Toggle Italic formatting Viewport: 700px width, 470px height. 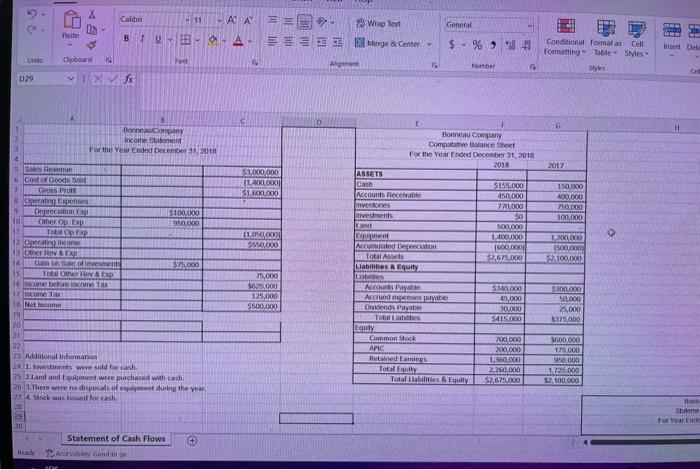pos(142,39)
